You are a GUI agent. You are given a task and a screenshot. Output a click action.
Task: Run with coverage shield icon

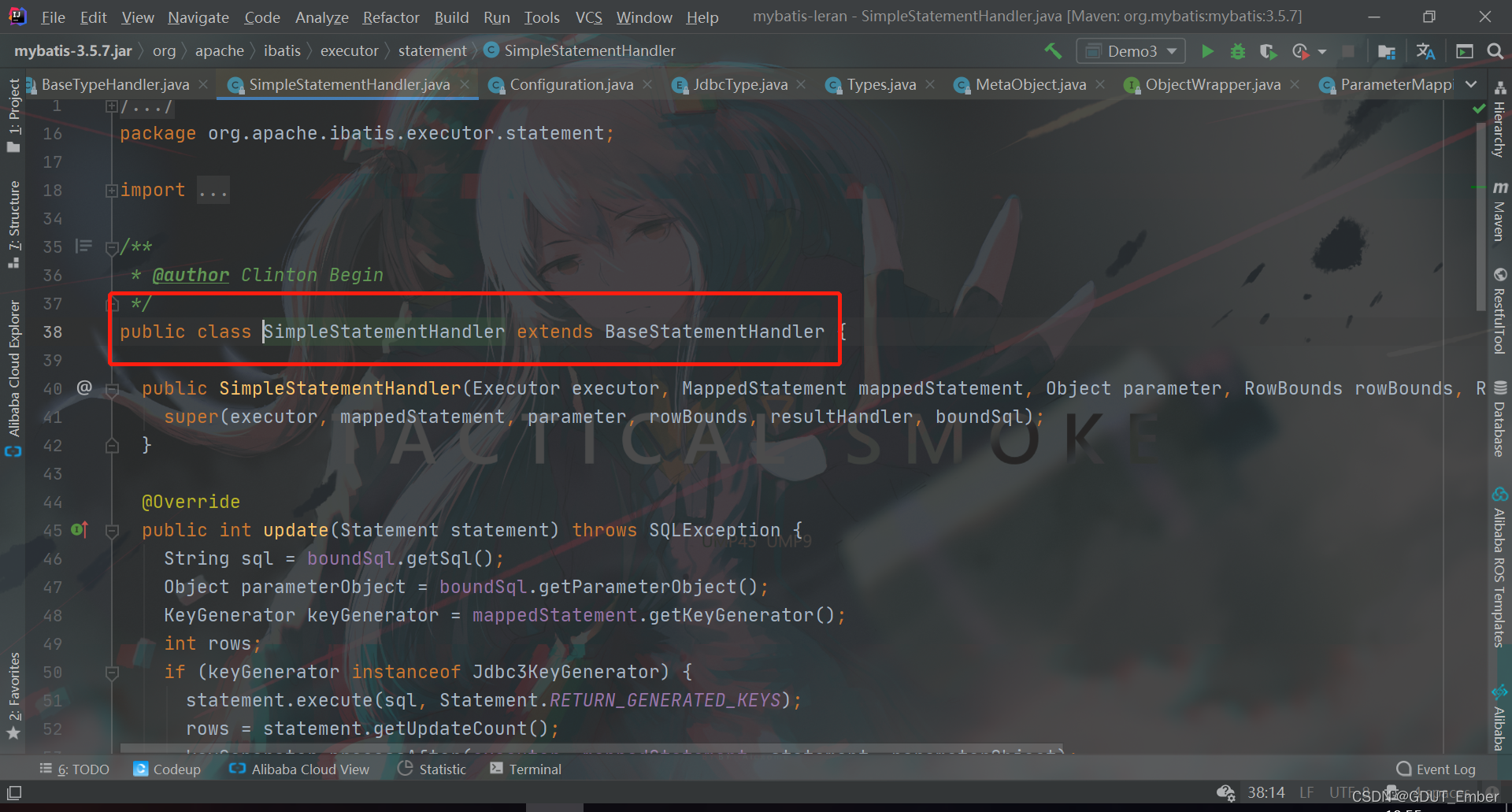click(1268, 51)
